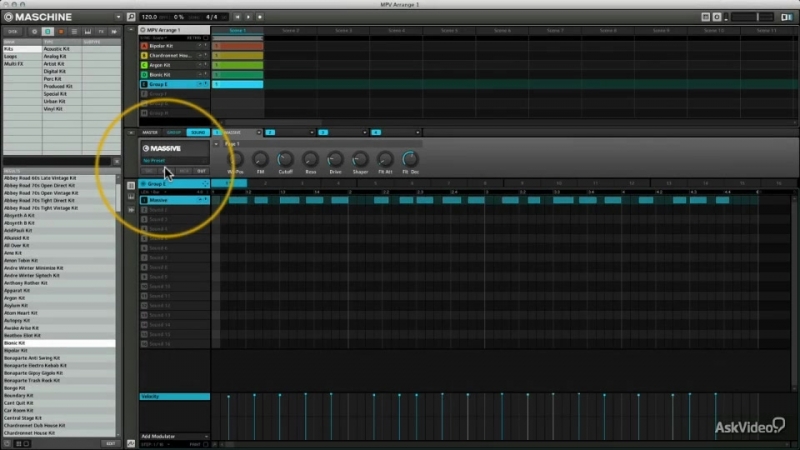
Task: Click the Massive plugin logo
Action: [x=162, y=148]
